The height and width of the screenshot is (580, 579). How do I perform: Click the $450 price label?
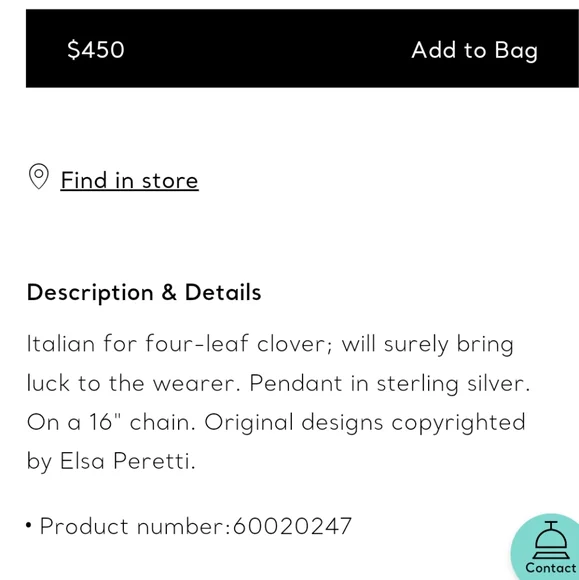(x=95, y=50)
